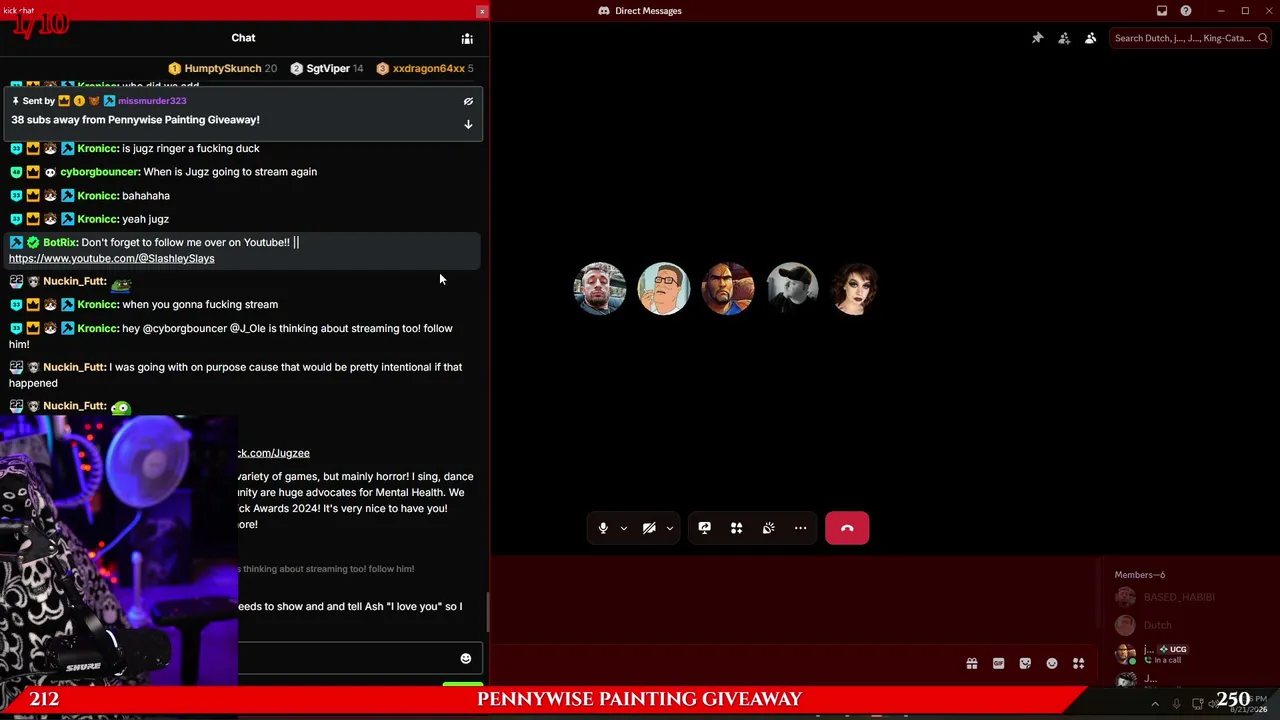The width and height of the screenshot is (1280, 720).
Task: Click the 'In a call' status text
Action: click(1167, 660)
